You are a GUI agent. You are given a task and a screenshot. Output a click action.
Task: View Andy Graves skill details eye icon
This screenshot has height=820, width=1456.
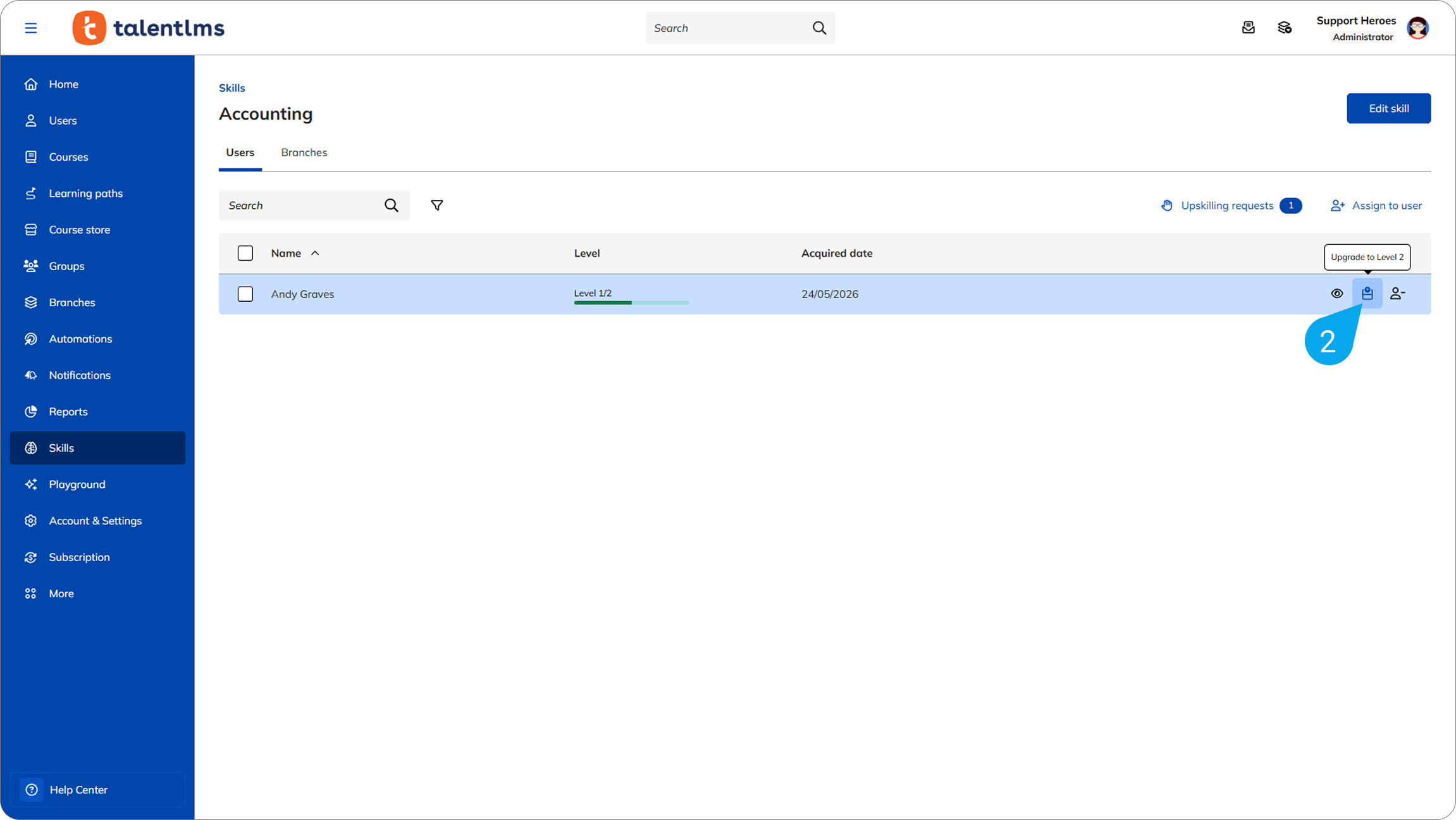click(x=1337, y=294)
